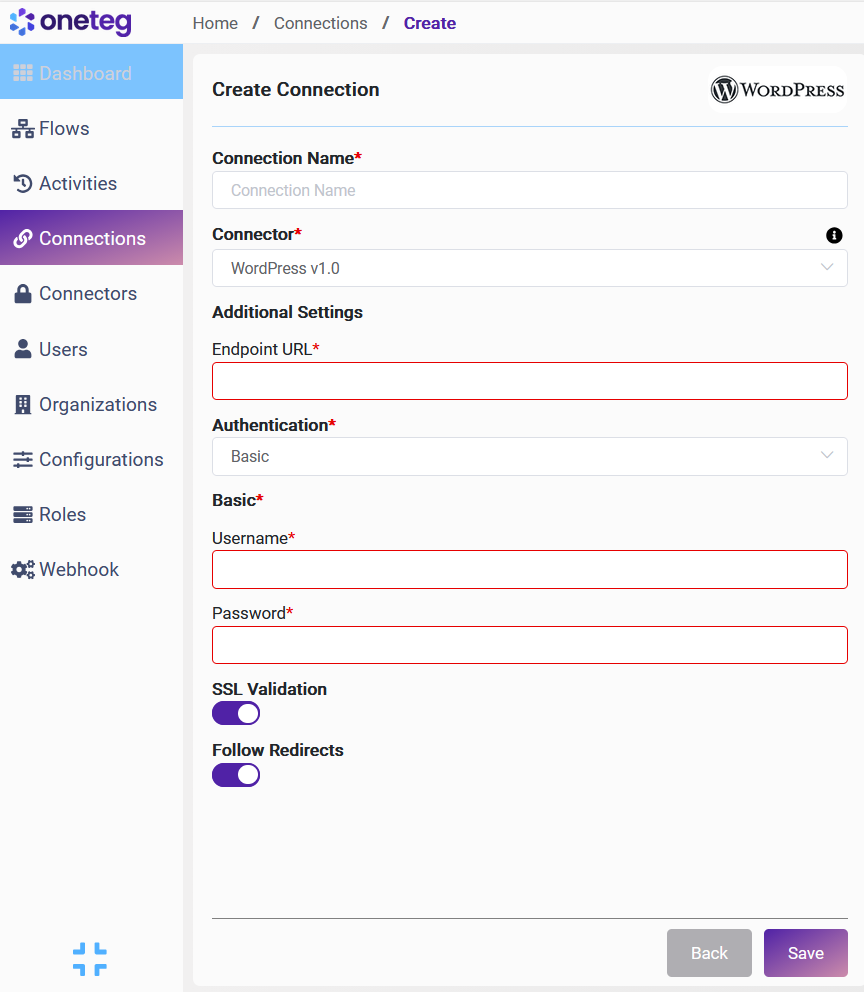Click the Back button
Screen dimensions: 864x992
(x=709, y=953)
